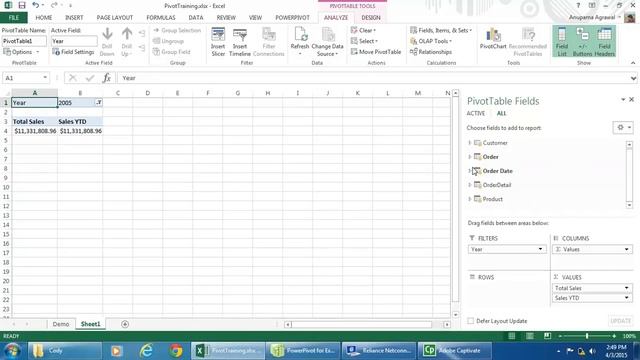Expand the Order table

point(469,157)
